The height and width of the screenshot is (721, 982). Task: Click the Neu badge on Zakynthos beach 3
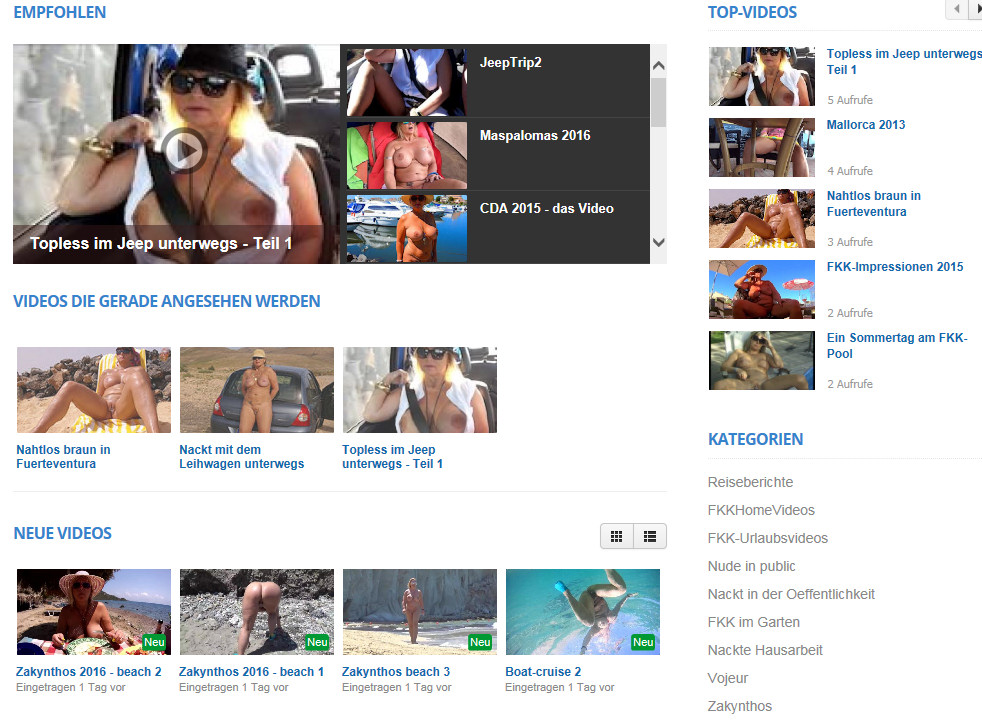[x=480, y=642]
